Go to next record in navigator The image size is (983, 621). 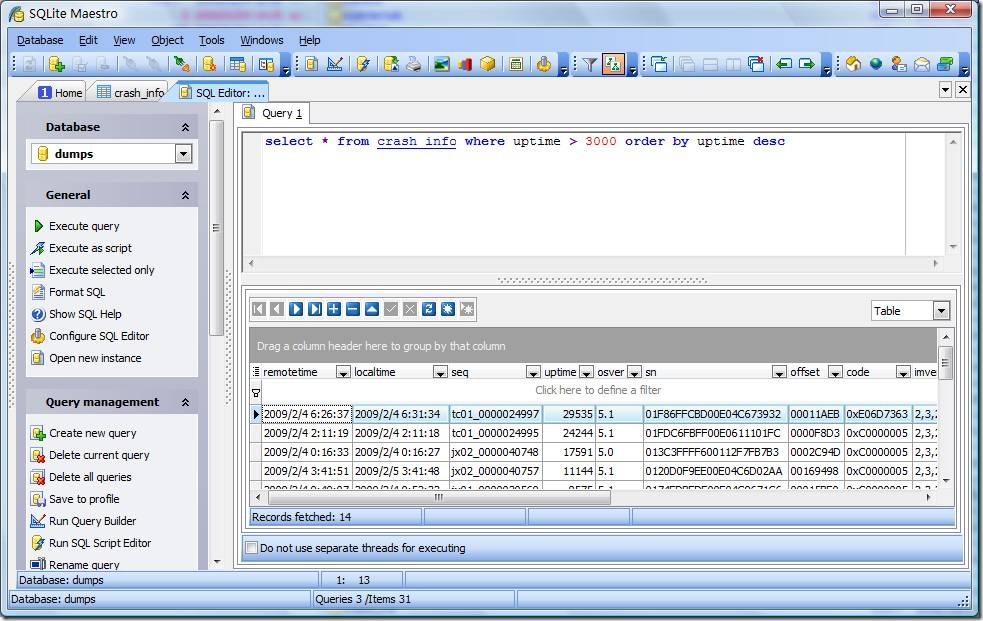tap(297, 309)
